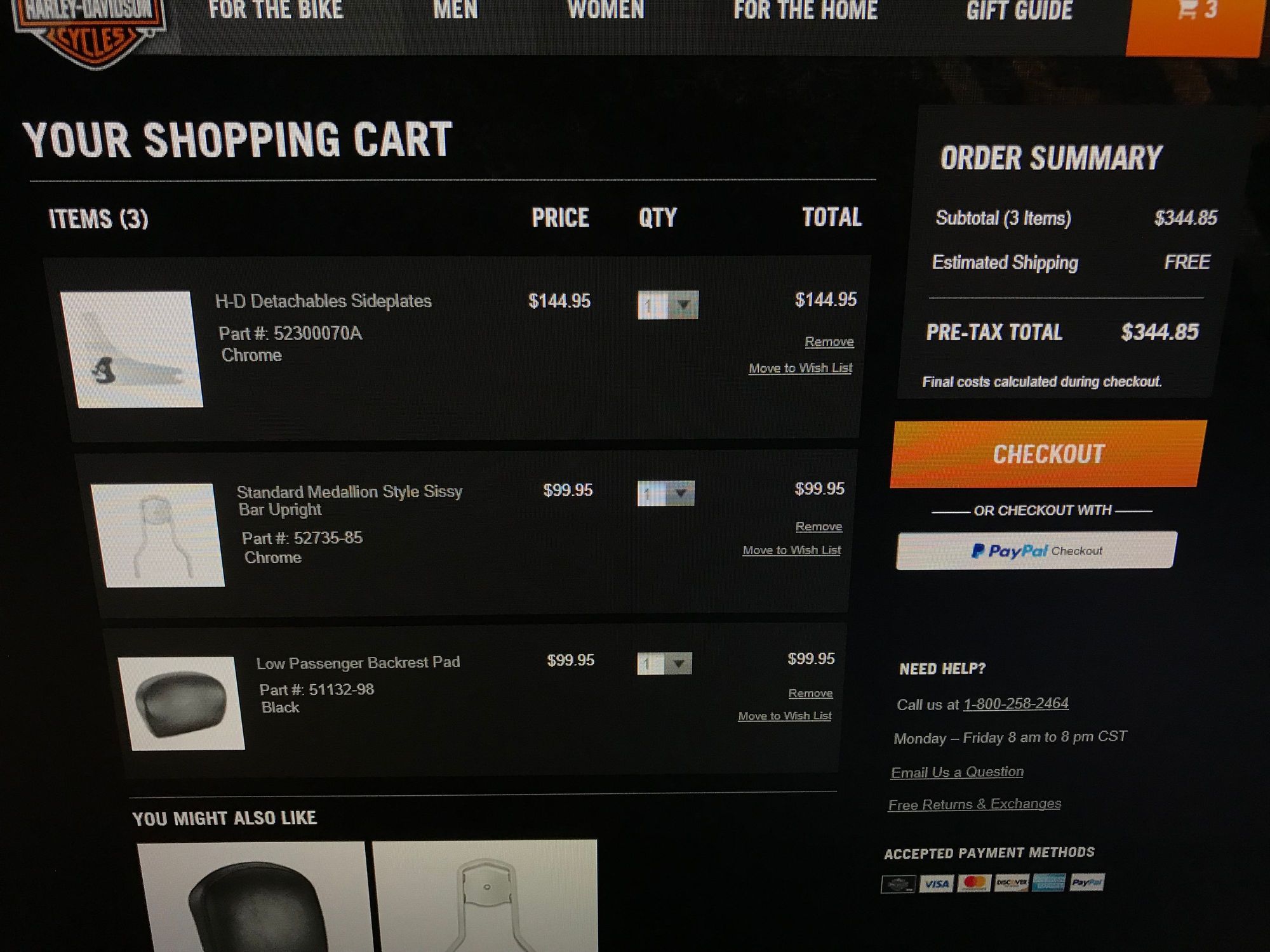Expand quantity selector for Sissy Bar Upright
This screenshot has width=1270, height=952.
[x=666, y=493]
